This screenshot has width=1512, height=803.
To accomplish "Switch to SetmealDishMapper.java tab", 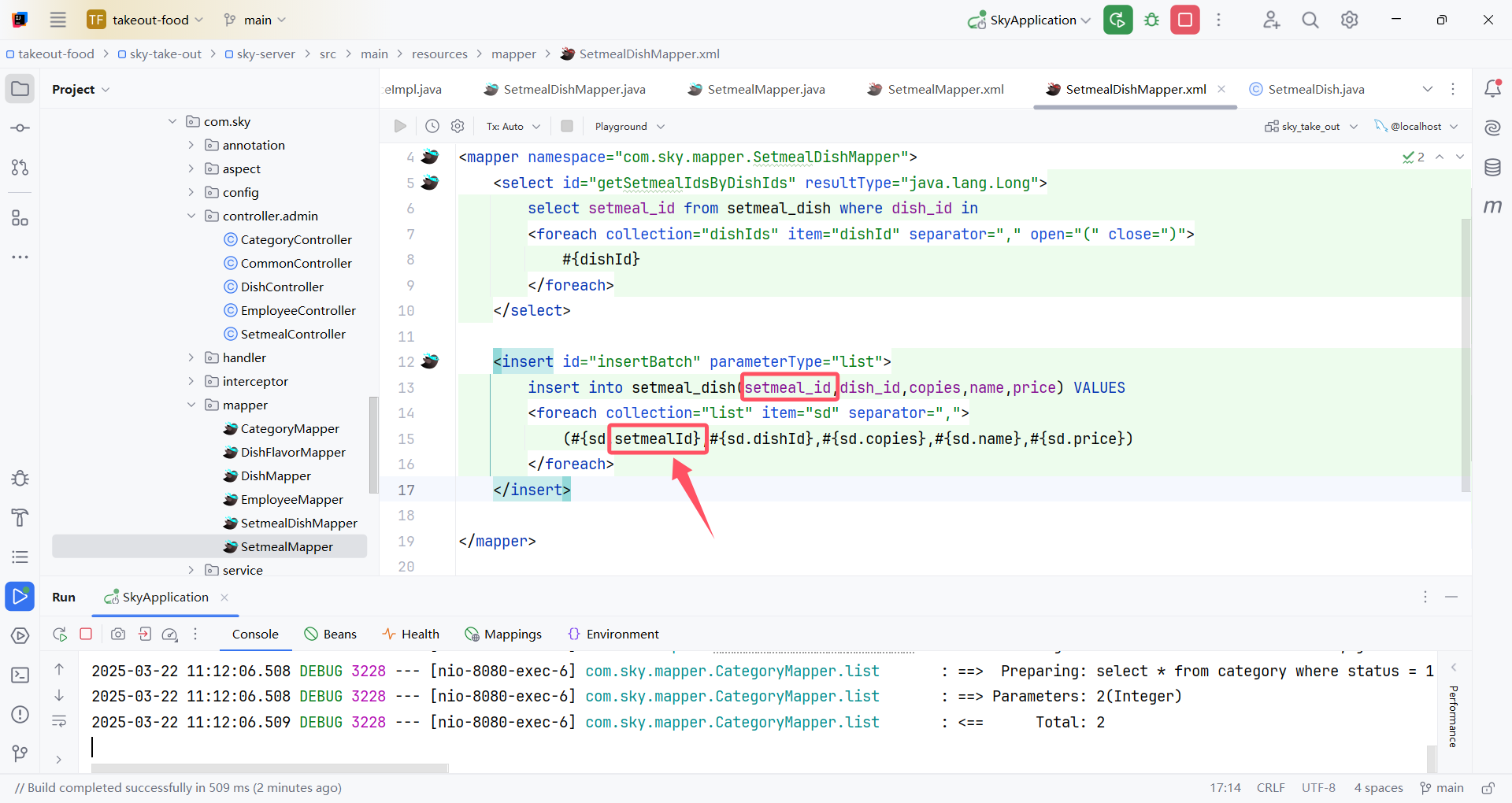I will [565, 89].
